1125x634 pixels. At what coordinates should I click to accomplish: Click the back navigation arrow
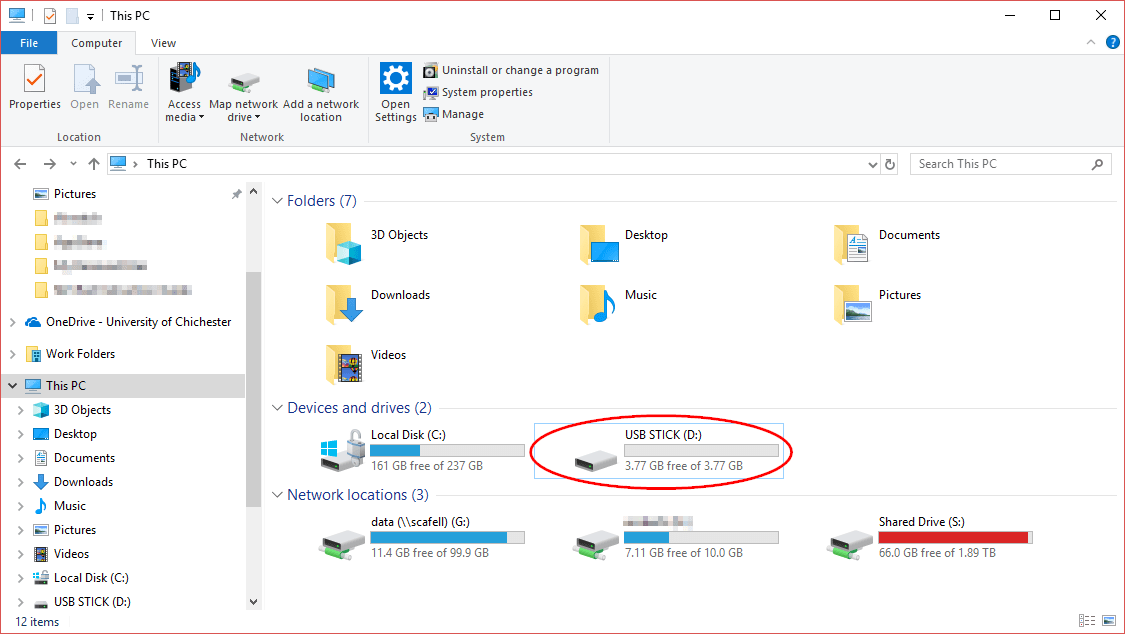tap(20, 163)
